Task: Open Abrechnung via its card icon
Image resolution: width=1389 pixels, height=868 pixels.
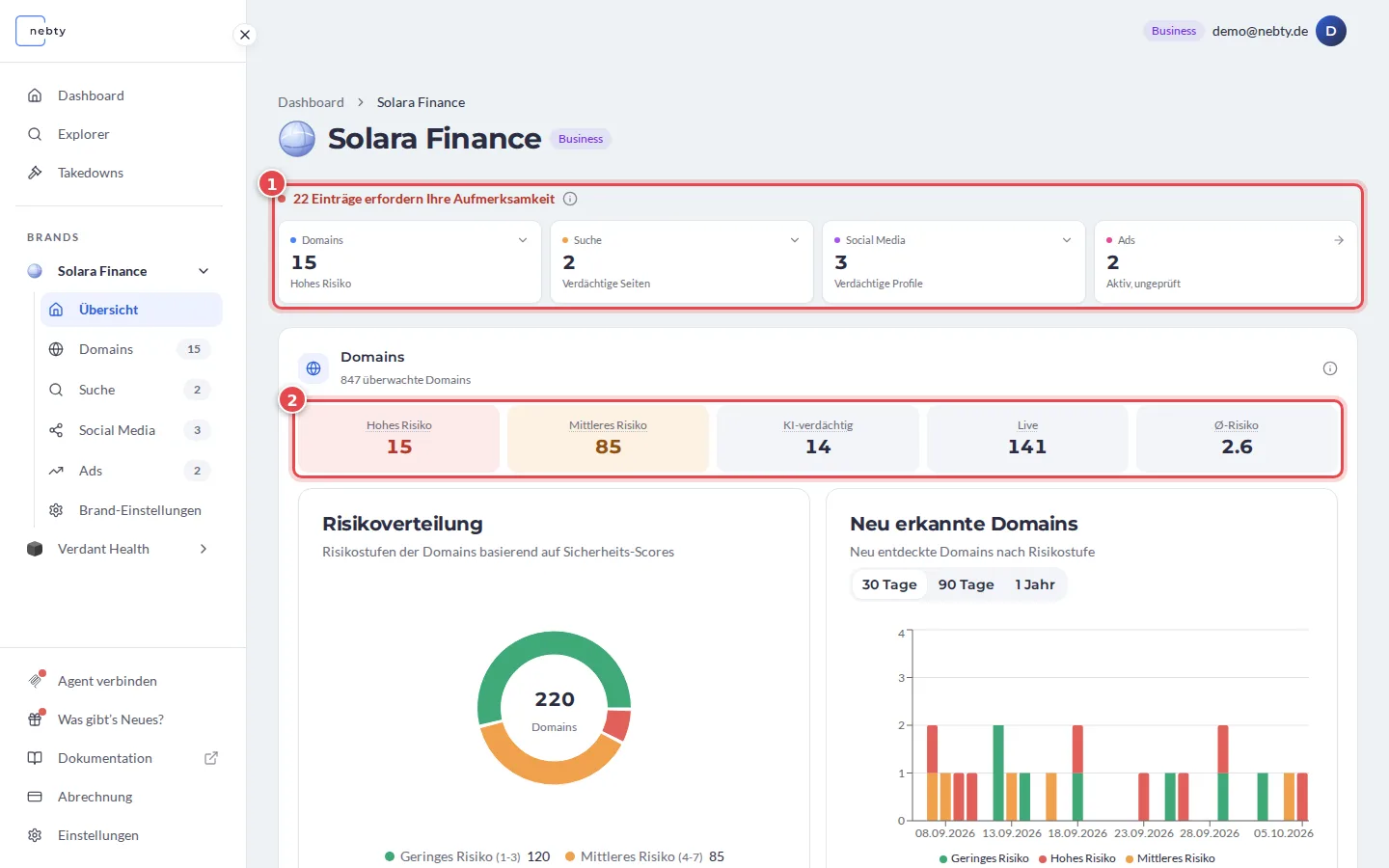Action: [x=35, y=797]
